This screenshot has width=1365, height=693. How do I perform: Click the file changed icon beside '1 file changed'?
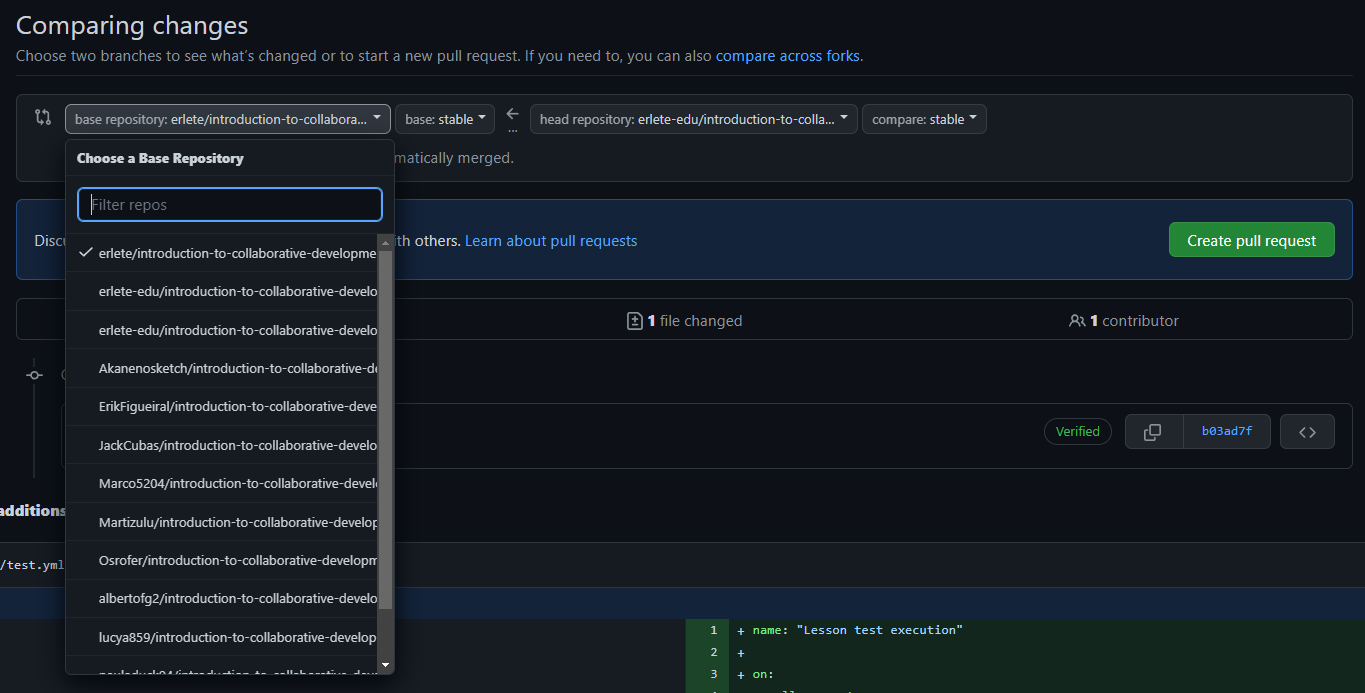coord(635,320)
